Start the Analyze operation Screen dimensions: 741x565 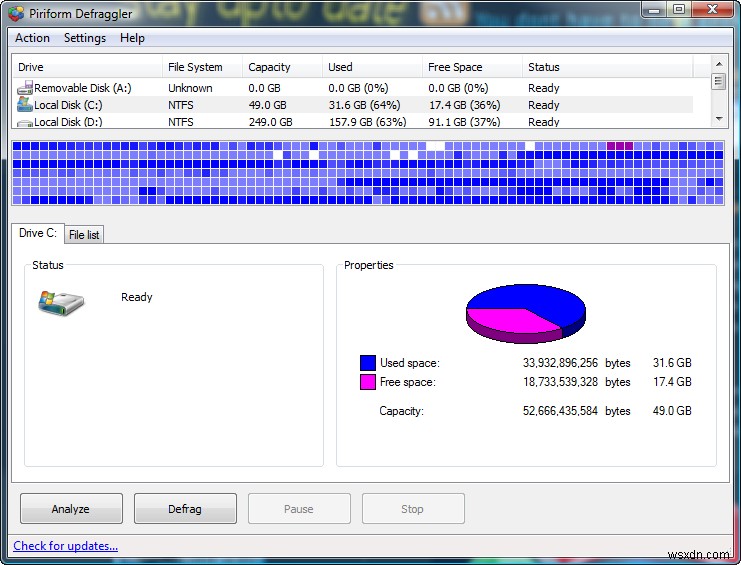[71, 508]
